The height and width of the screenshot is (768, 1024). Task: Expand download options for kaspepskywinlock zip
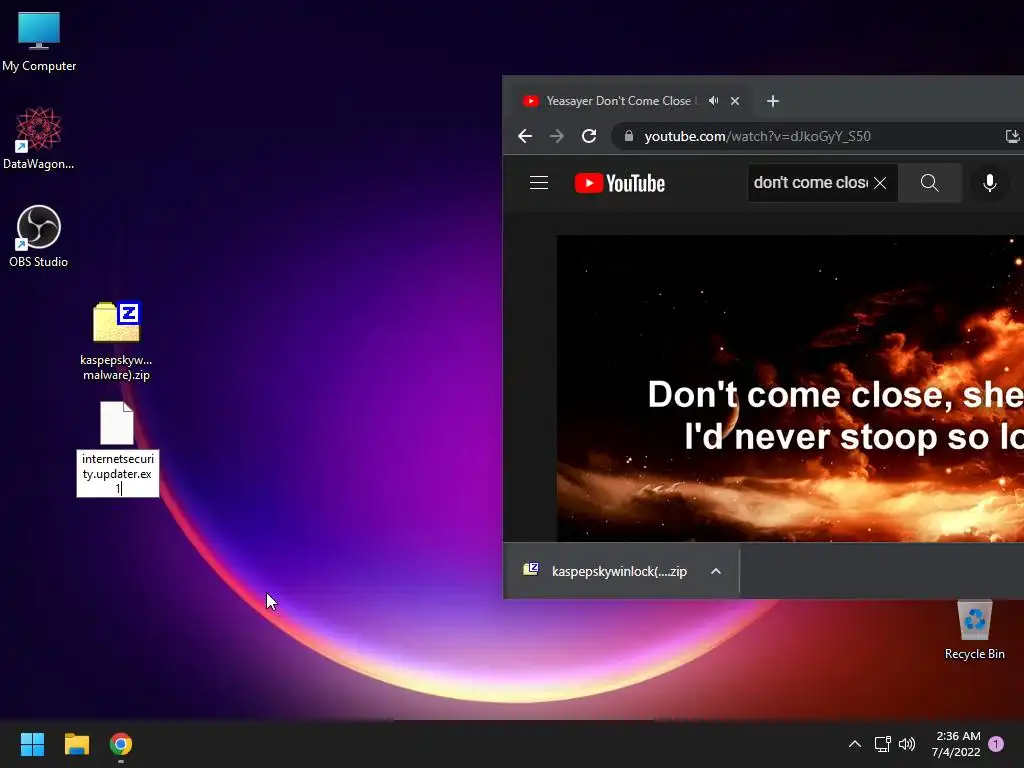coord(716,571)
